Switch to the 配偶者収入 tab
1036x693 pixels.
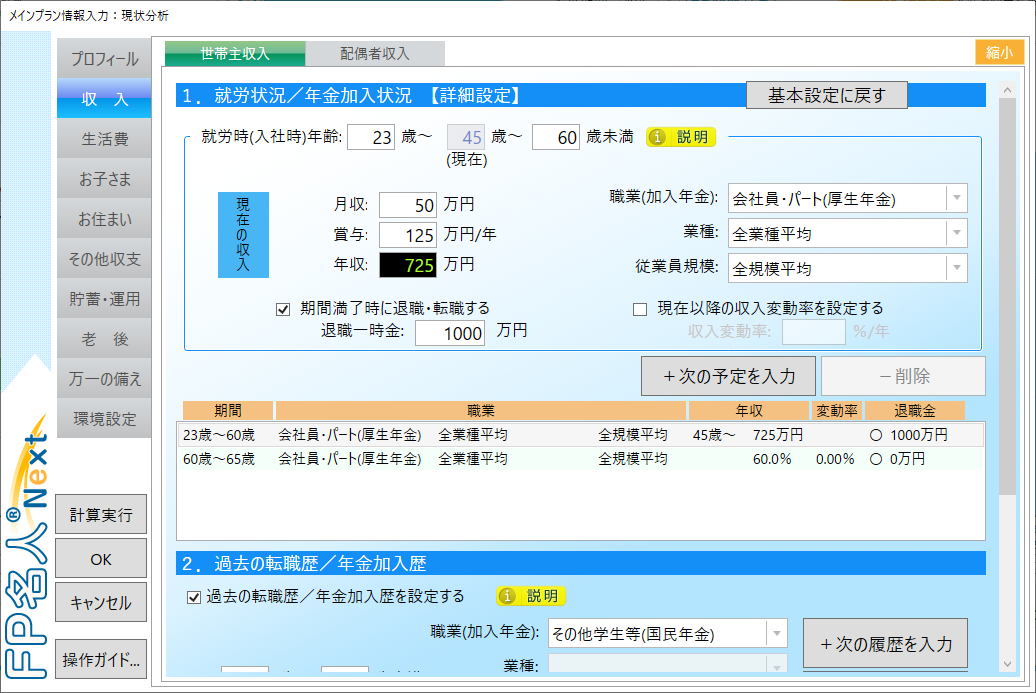pyautogui.click(x=374, y=54)
